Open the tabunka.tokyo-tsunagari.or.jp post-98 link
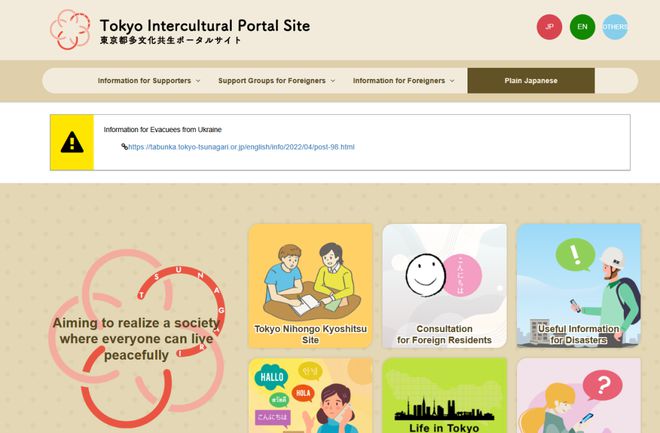The image size is (660, 433). click(241, 147)
